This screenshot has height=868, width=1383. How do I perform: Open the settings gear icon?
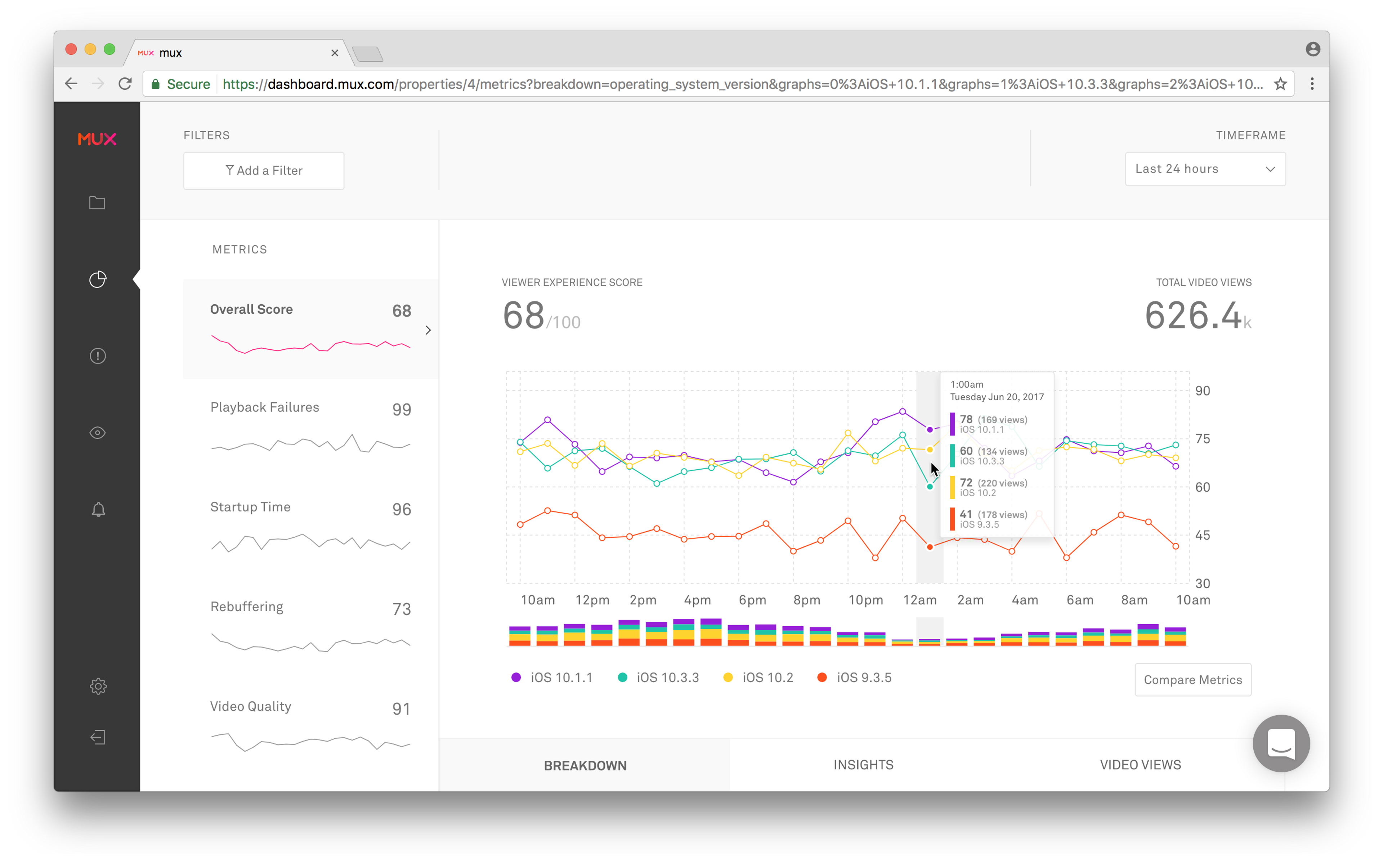(x=98, y=686)
